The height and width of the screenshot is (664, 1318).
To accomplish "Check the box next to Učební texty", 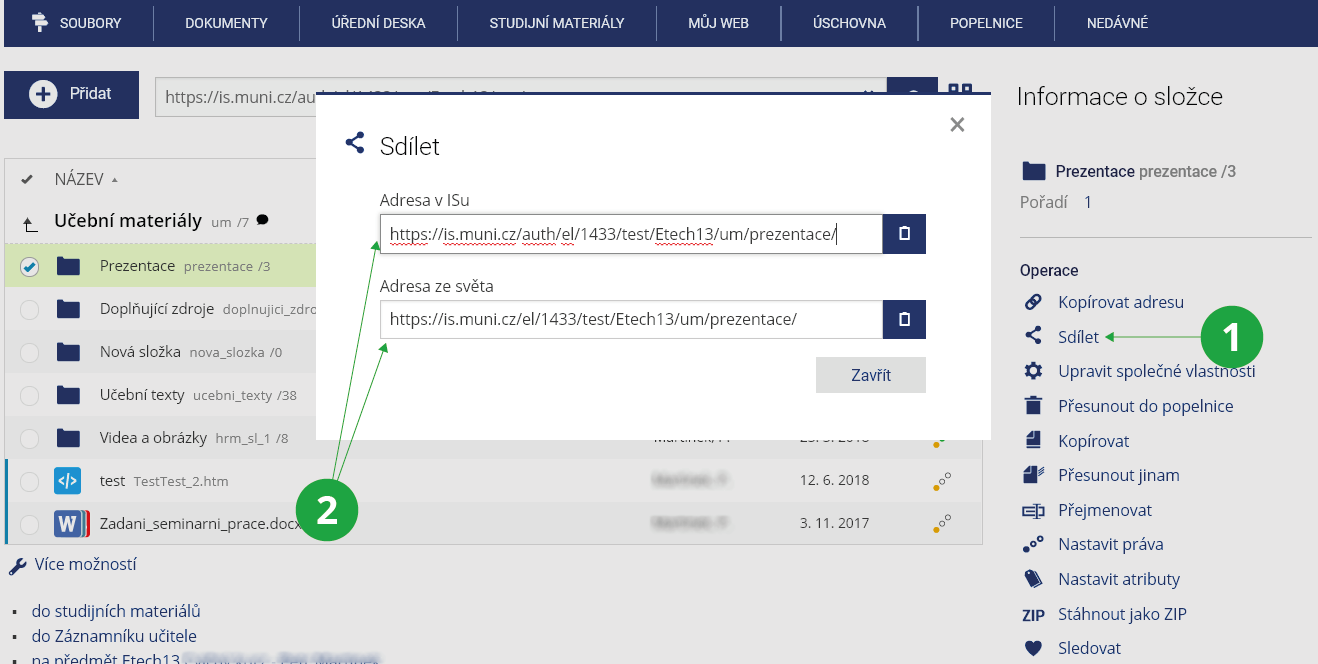I will 30,395.
